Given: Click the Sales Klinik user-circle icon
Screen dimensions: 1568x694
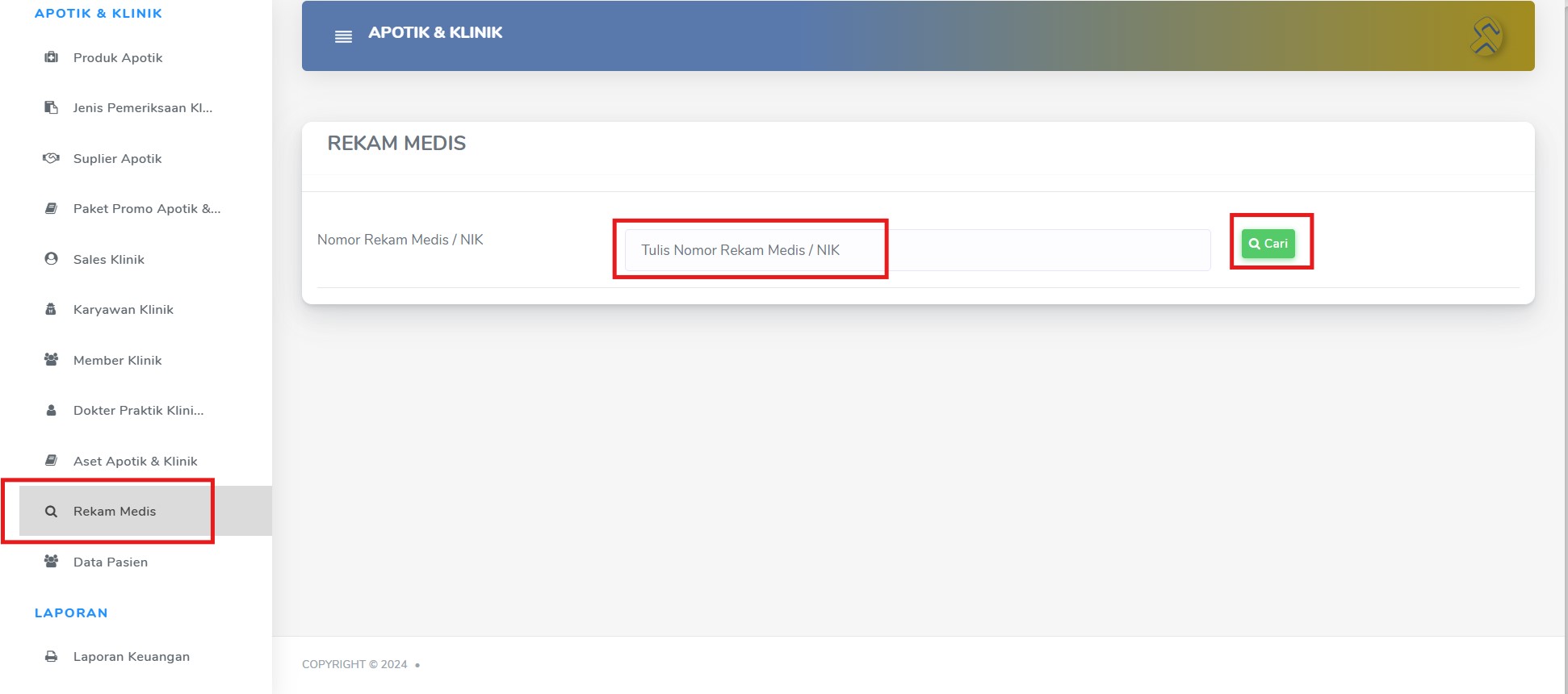Looking at the screenshot, I should 51,259.
